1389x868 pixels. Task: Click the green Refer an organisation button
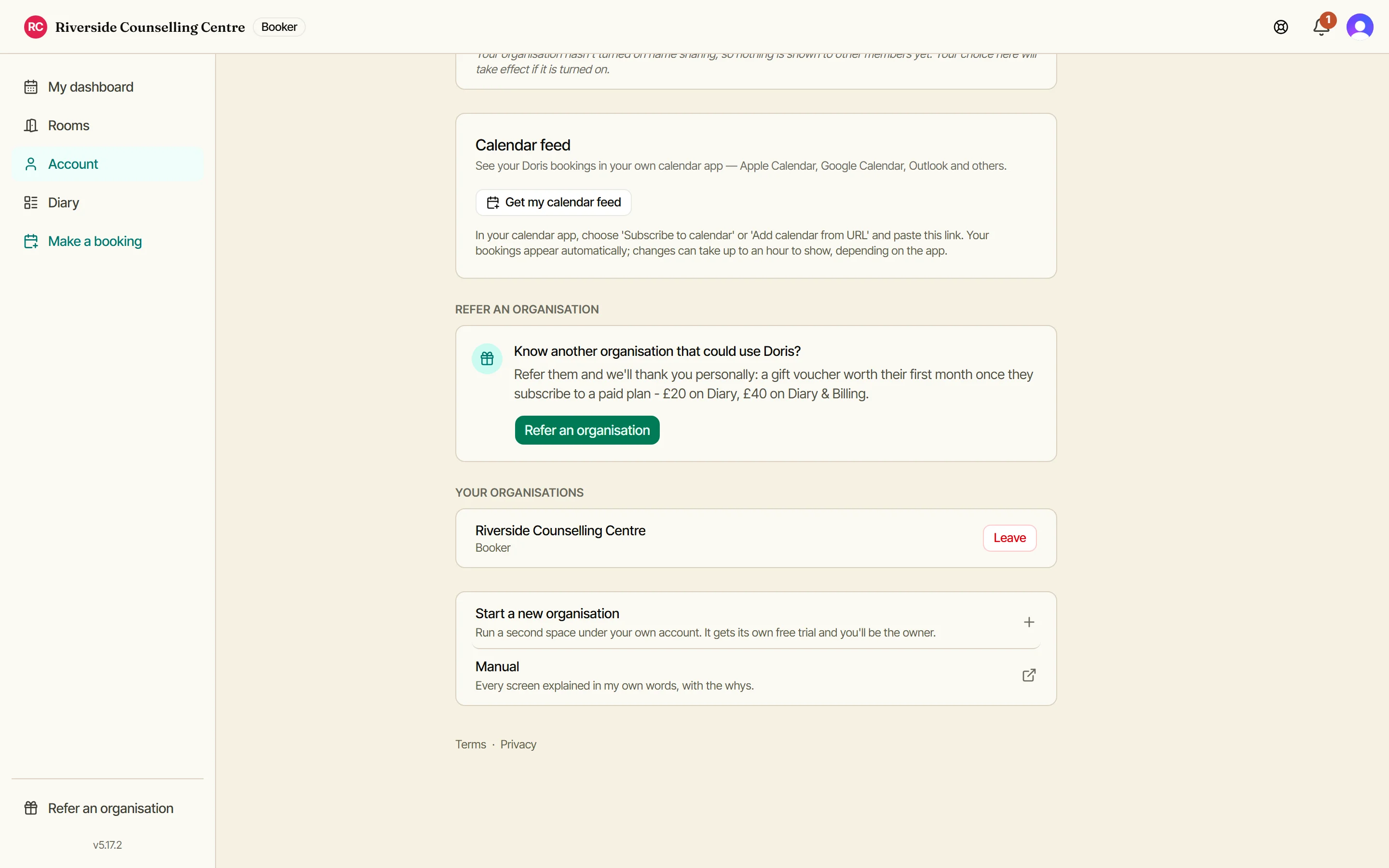[x=587, y=430]
